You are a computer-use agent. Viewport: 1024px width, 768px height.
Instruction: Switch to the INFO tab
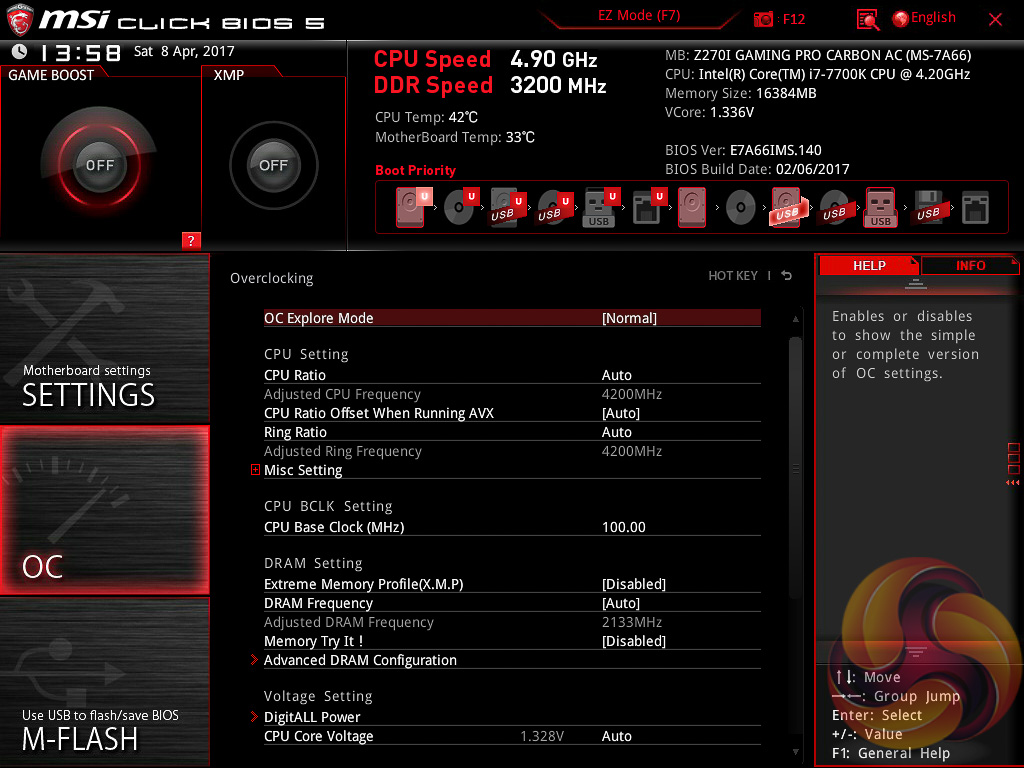(x=970, y=265)
